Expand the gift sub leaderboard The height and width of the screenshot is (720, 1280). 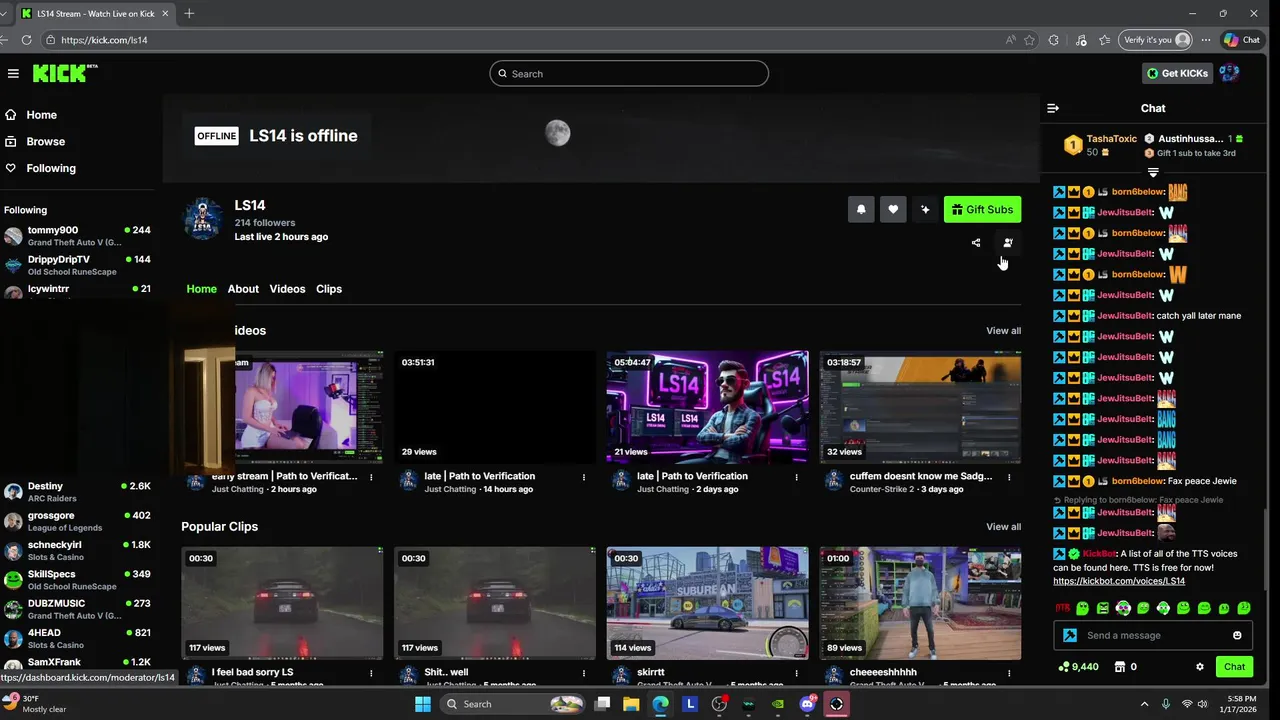[x=1153, y=173]
